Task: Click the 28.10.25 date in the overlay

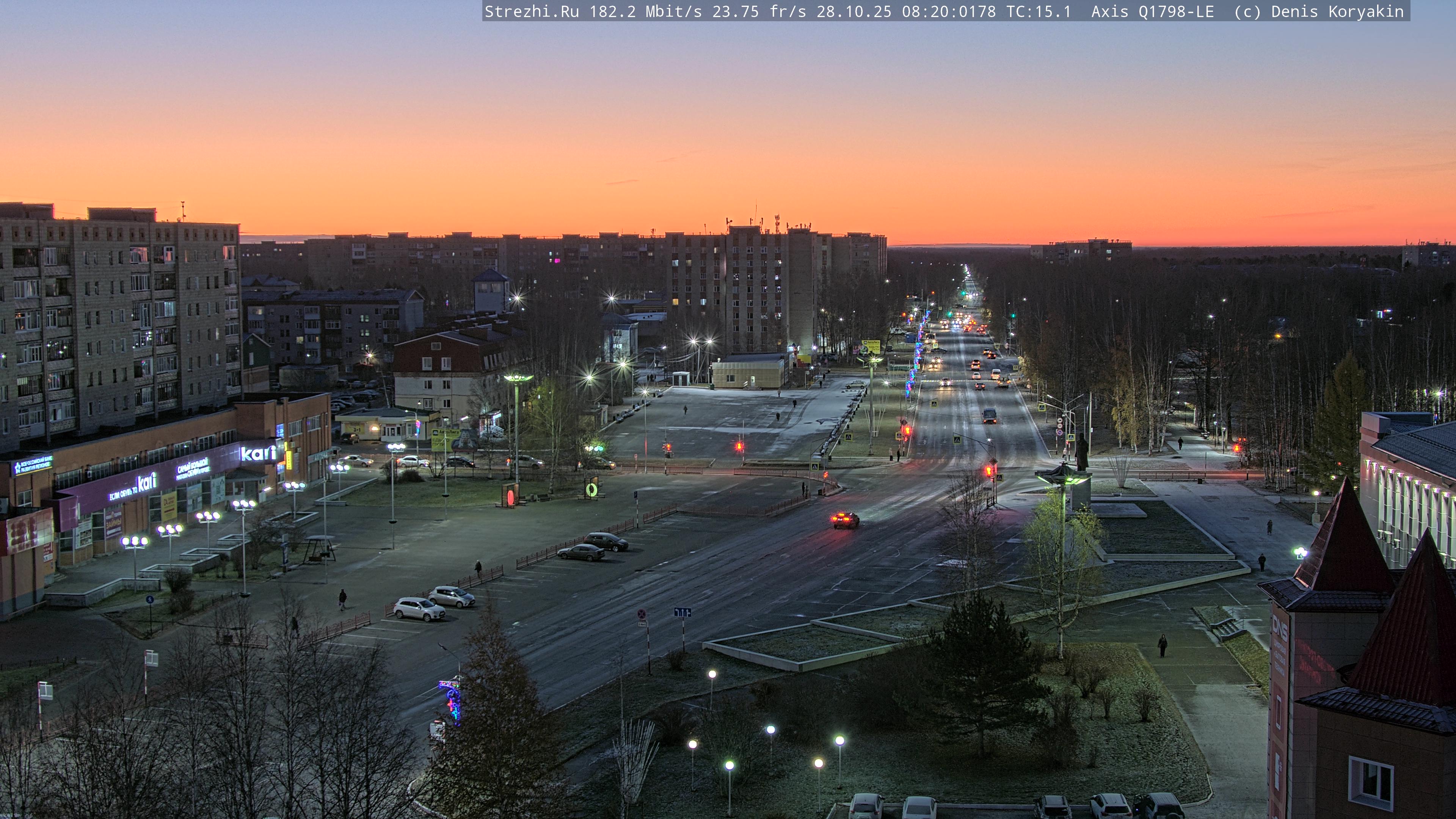Action: (854, 11)
